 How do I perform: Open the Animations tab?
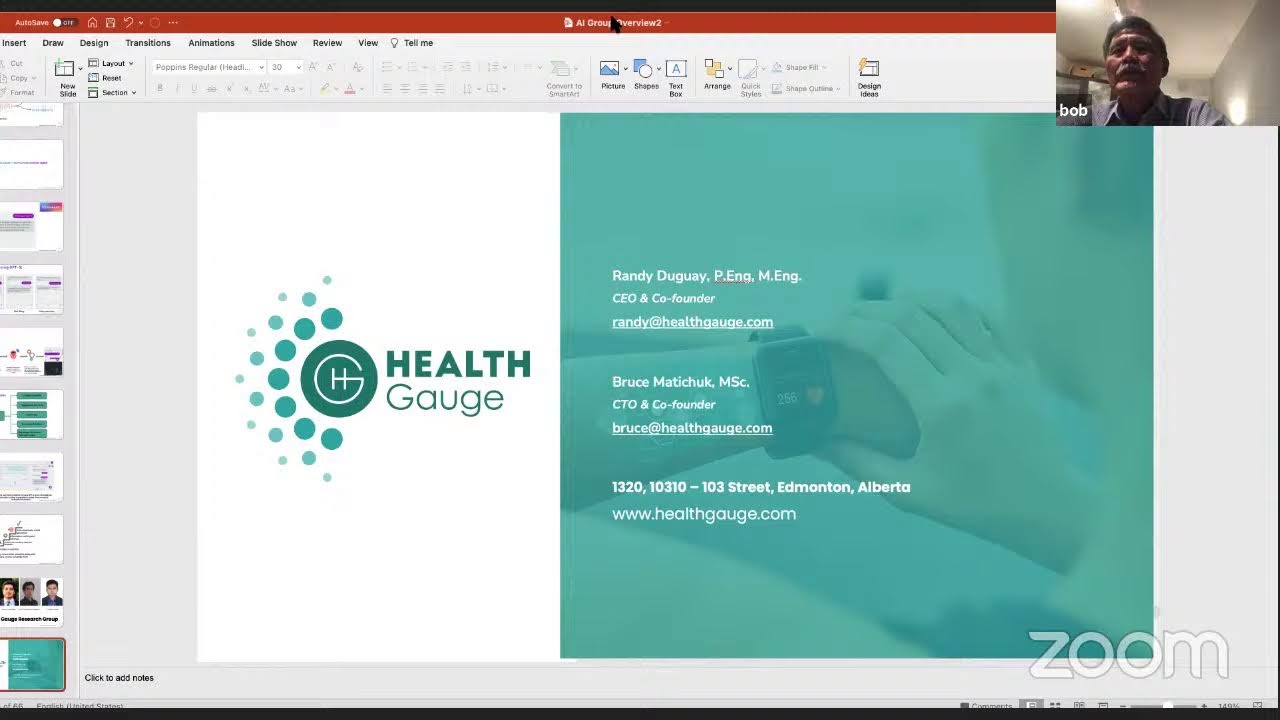(211, 43)
